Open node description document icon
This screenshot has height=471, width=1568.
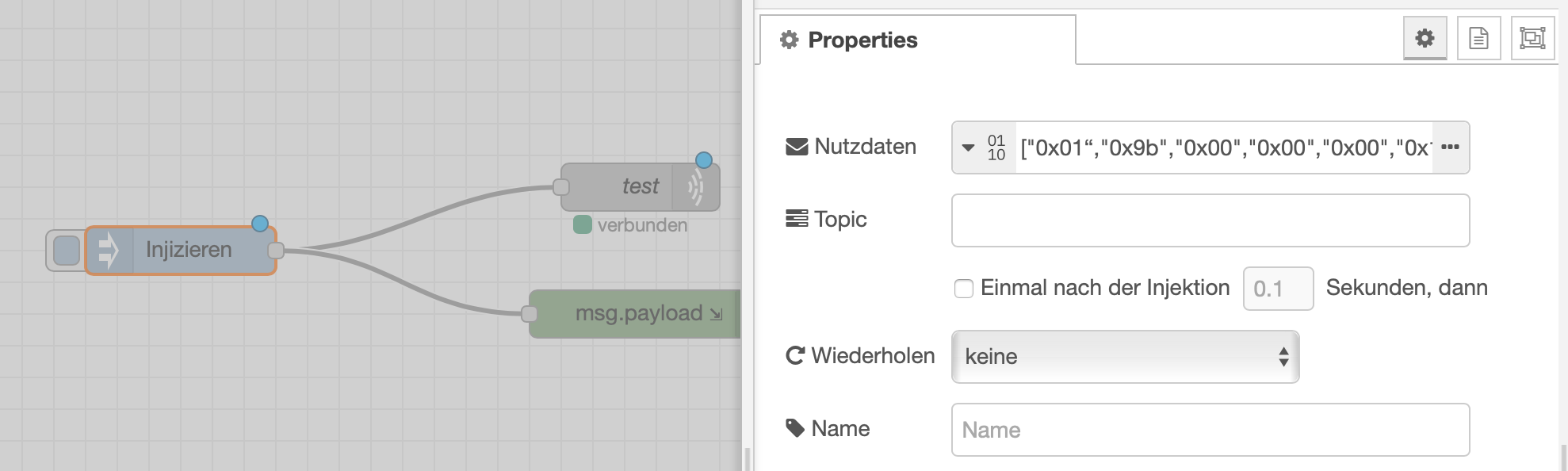[1478, 38]
